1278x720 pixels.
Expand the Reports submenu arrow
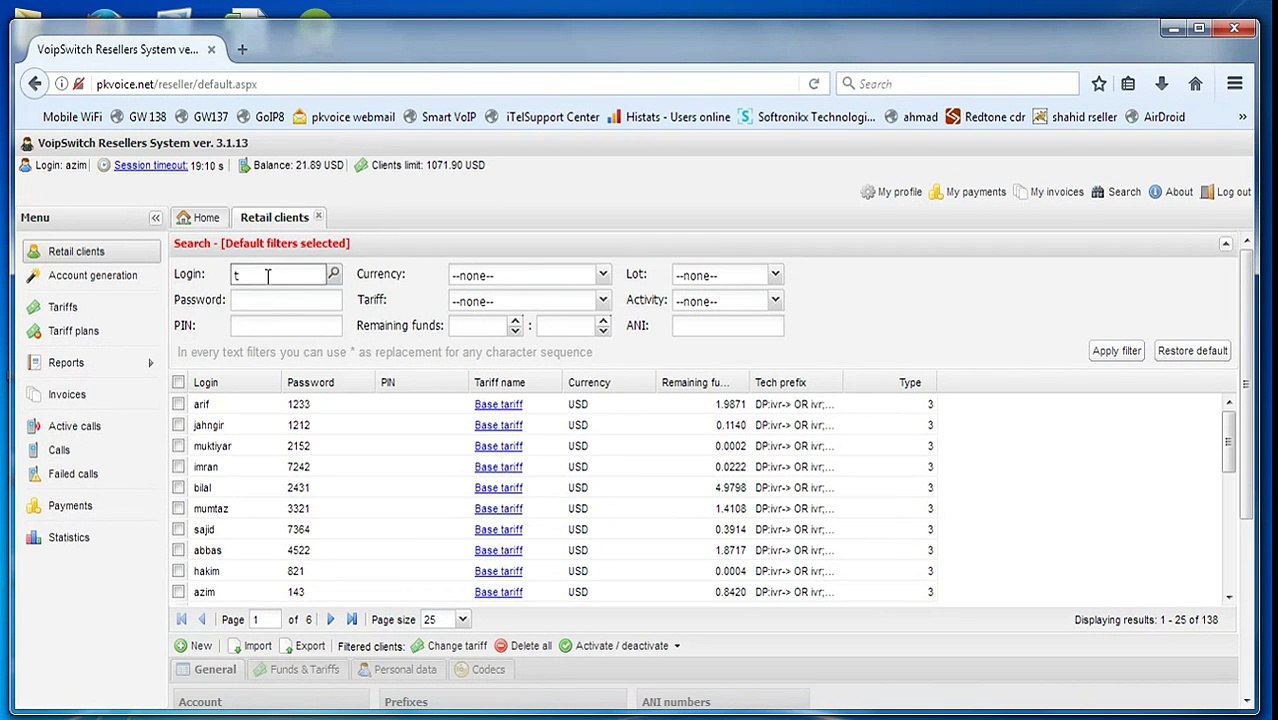[151, 363]
